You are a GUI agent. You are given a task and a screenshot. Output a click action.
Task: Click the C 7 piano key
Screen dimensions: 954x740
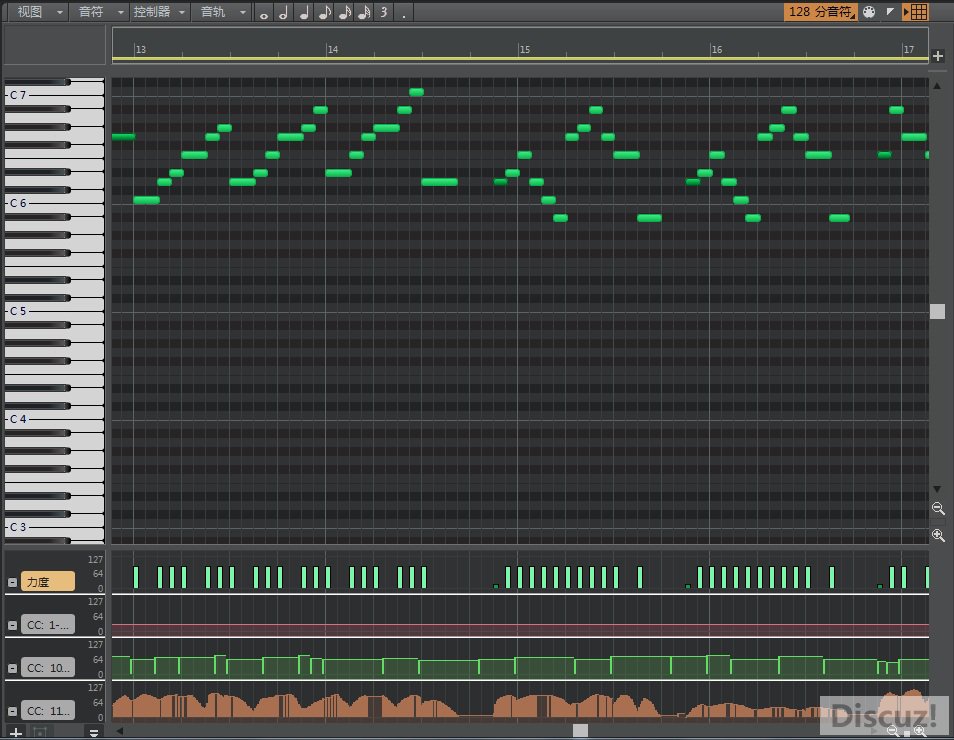tap(54, 96)
